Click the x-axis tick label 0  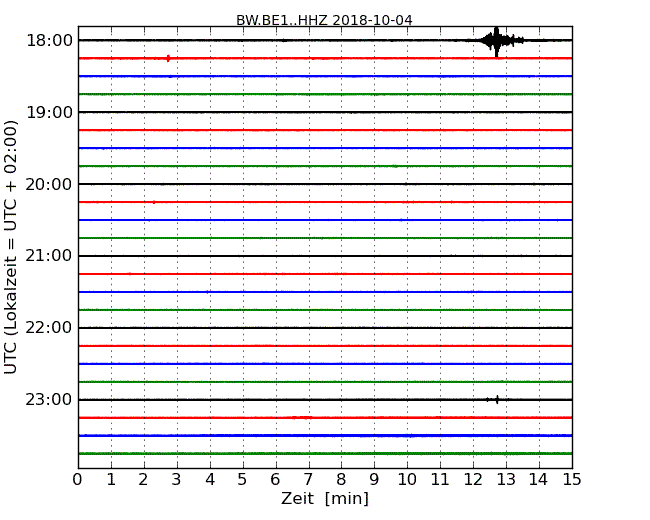[78, 479]
